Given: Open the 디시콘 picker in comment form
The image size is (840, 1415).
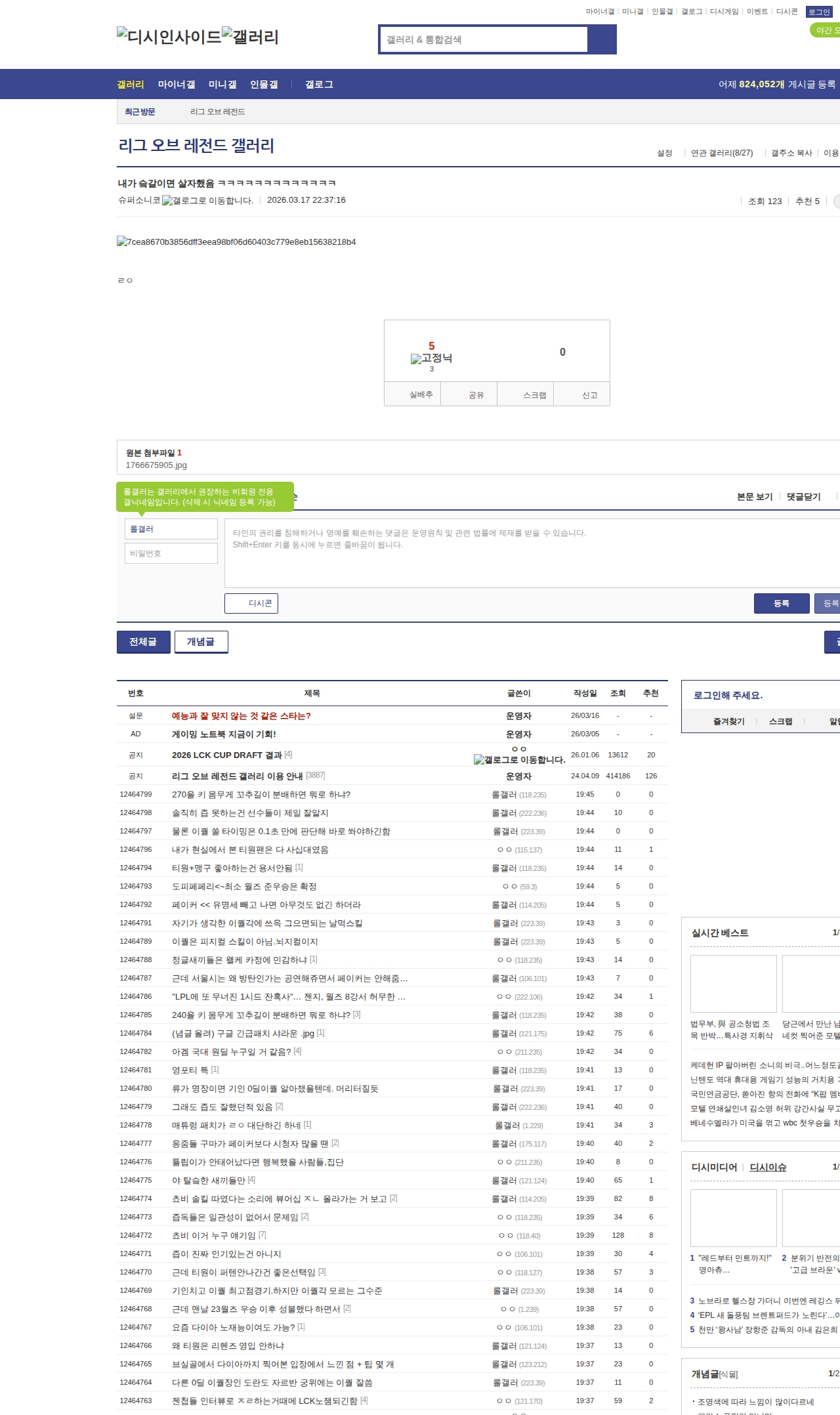Looking at the screenshot, I should (251, 603).
